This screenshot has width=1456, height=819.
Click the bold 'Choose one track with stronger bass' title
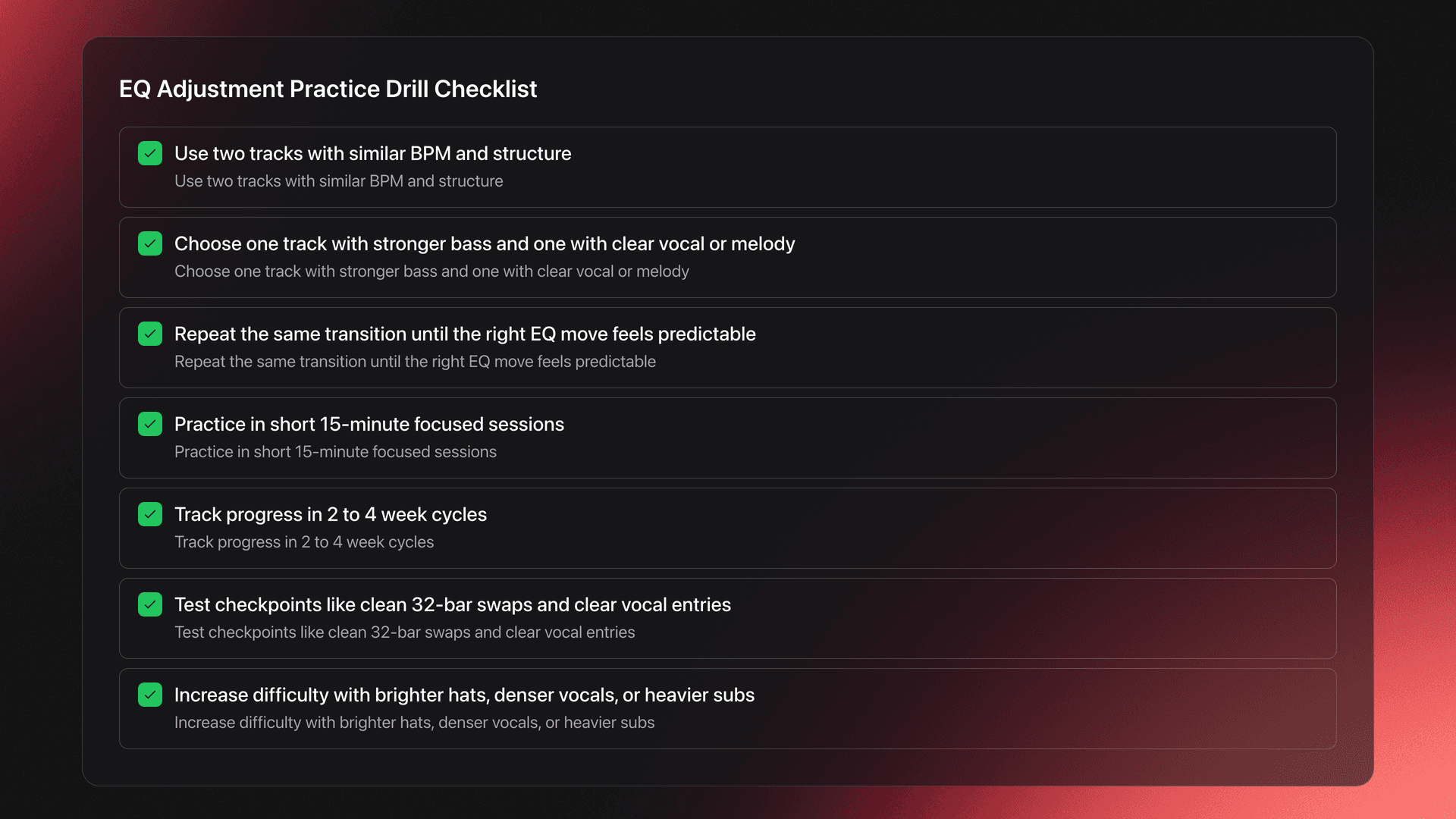pyautogui.click(x=485, y=243)
